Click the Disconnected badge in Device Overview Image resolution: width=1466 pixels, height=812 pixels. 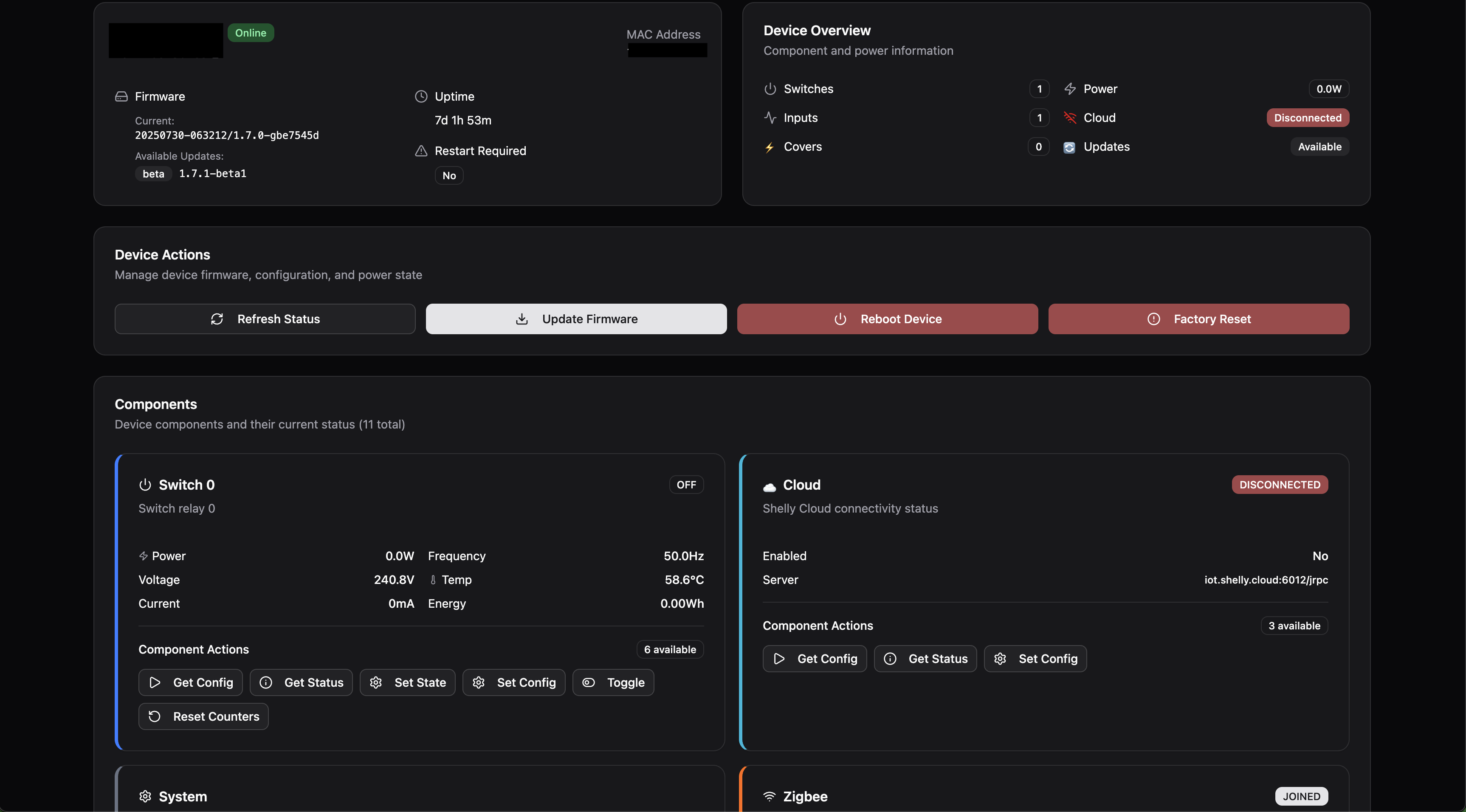tap(1308, 118)
